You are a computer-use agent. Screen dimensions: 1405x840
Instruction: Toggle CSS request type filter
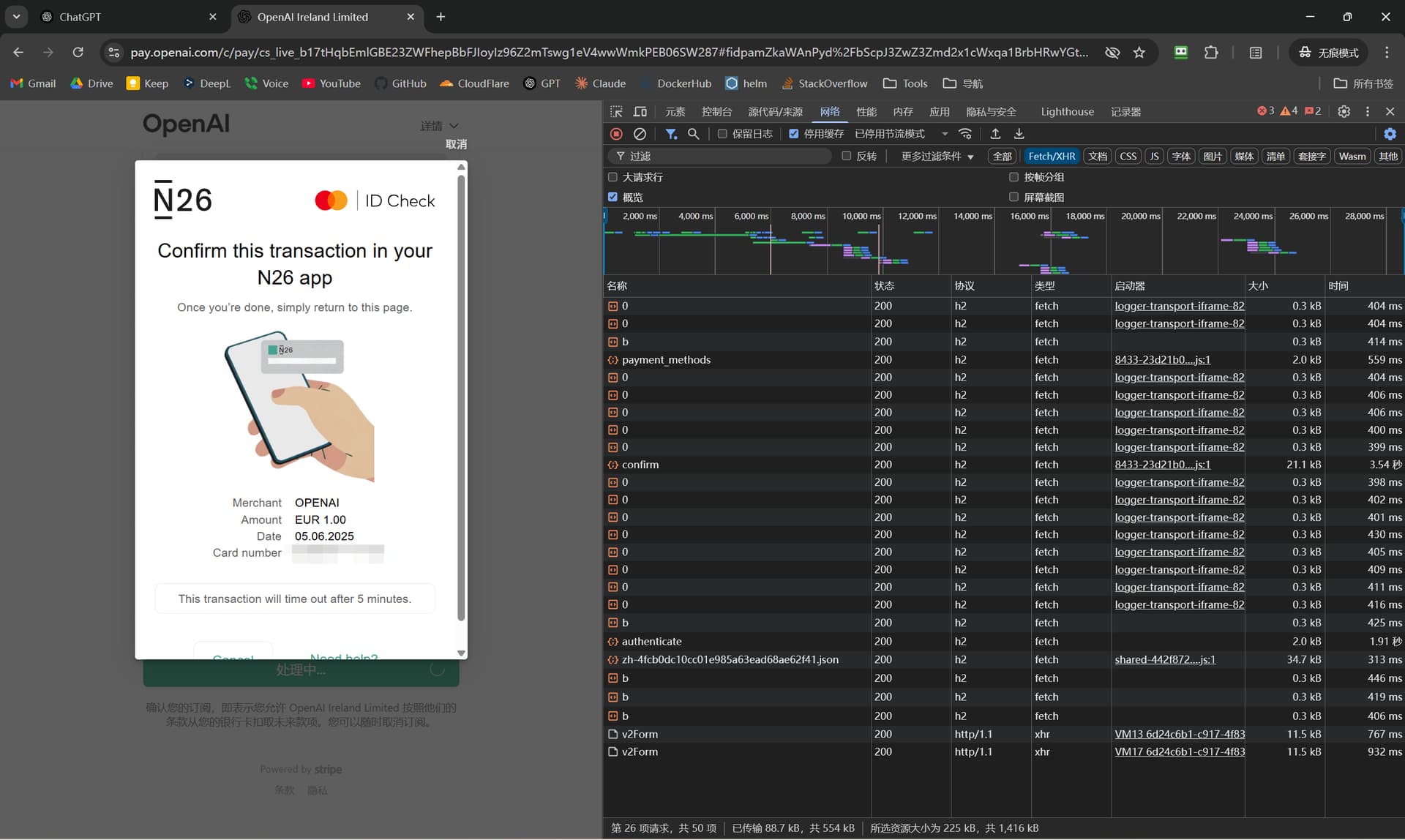[1128, 156]
